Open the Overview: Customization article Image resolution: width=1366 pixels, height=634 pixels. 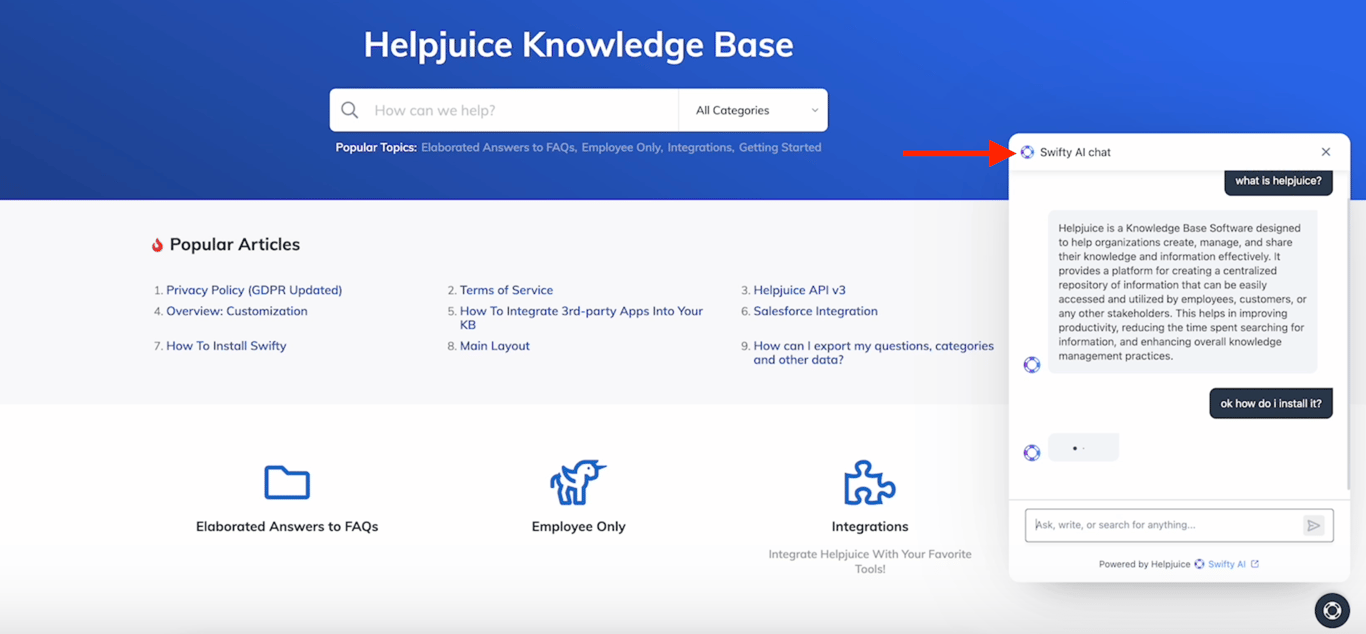point(237,311)
